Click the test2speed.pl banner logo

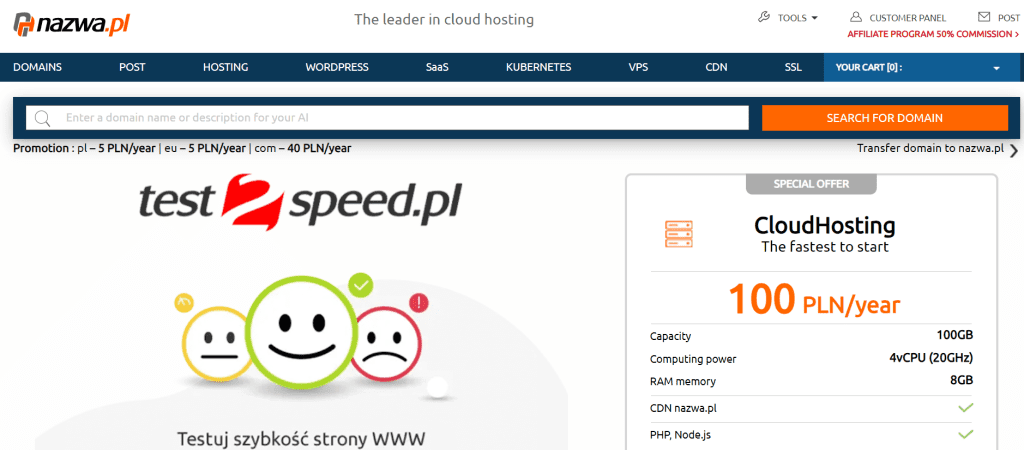click(299, 201)
